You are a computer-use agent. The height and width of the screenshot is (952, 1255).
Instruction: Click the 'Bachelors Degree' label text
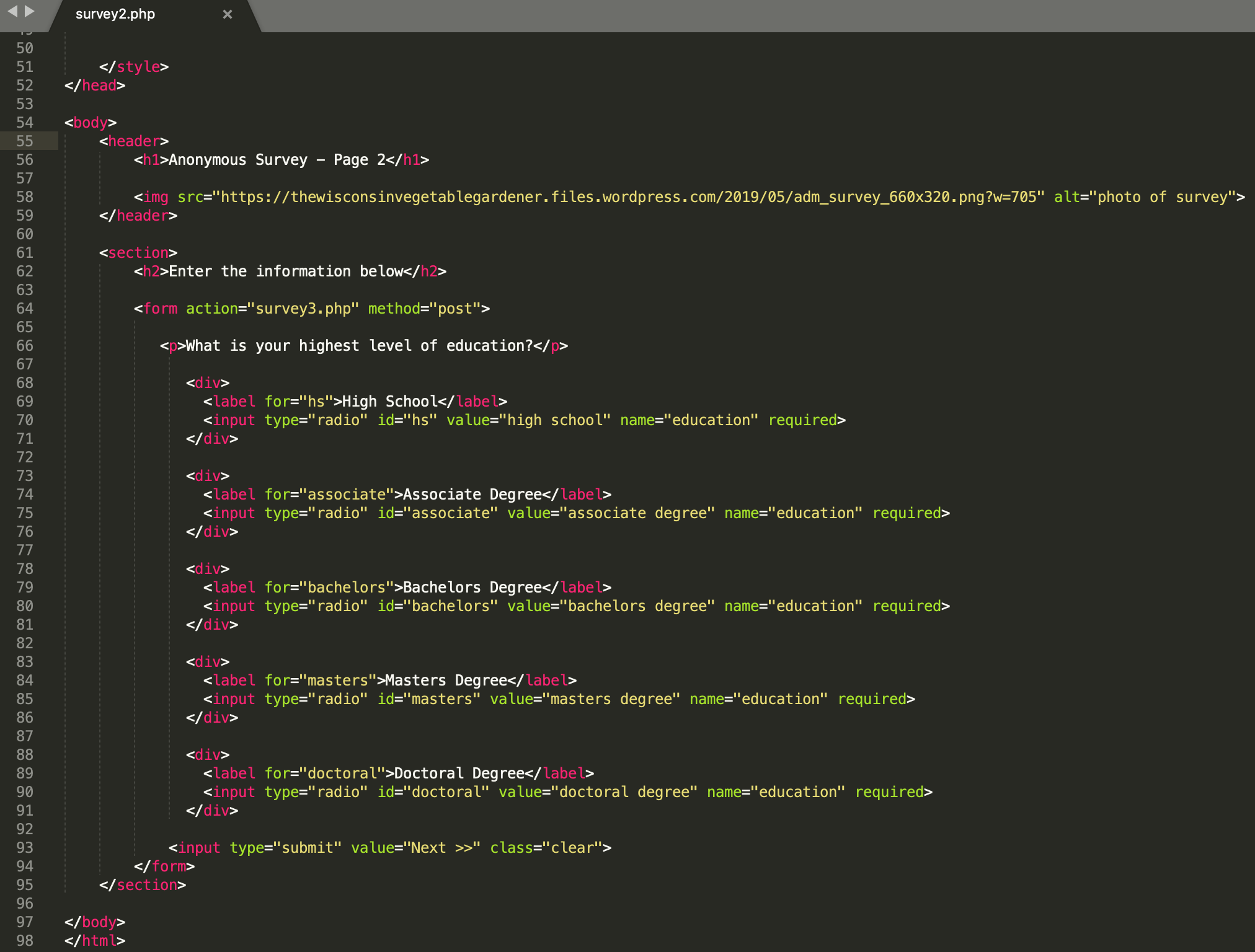[472, 588]
